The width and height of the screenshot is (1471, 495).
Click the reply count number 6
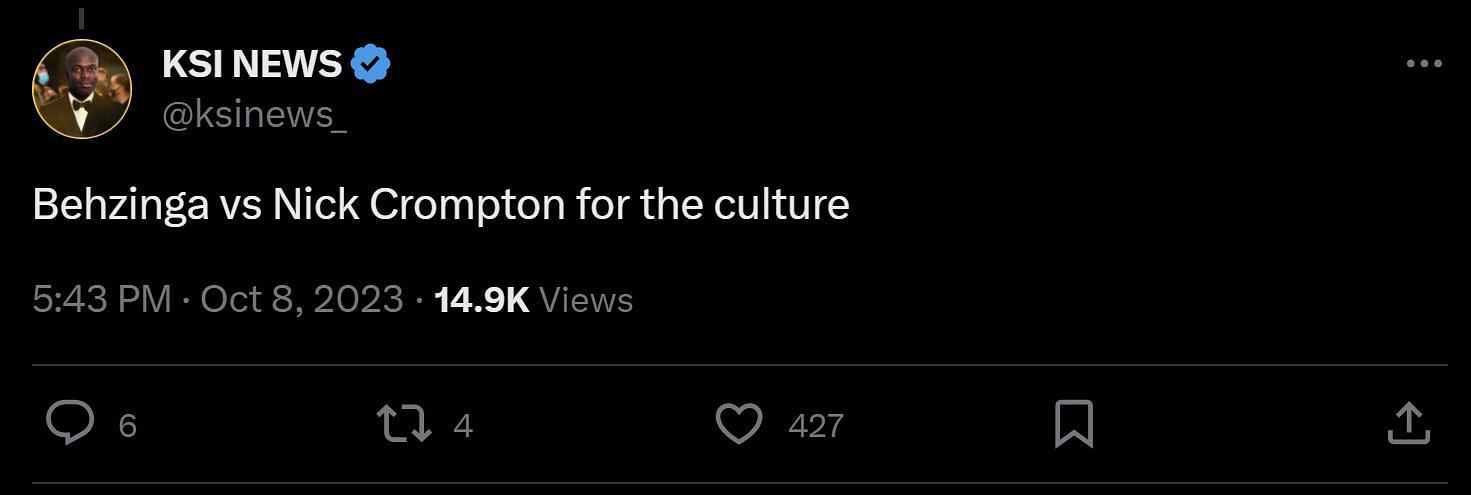click(x=127, y=426)
